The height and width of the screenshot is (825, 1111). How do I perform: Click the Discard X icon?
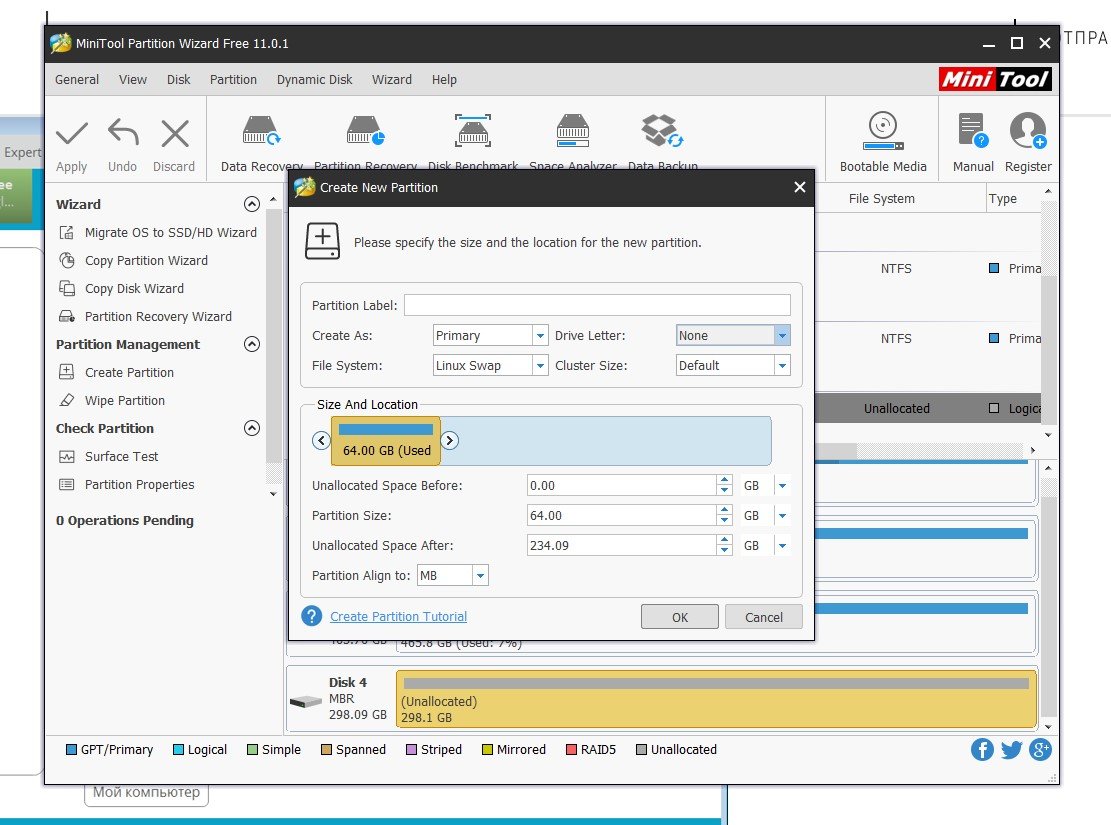pyautogui.click(x=174, y=134)
